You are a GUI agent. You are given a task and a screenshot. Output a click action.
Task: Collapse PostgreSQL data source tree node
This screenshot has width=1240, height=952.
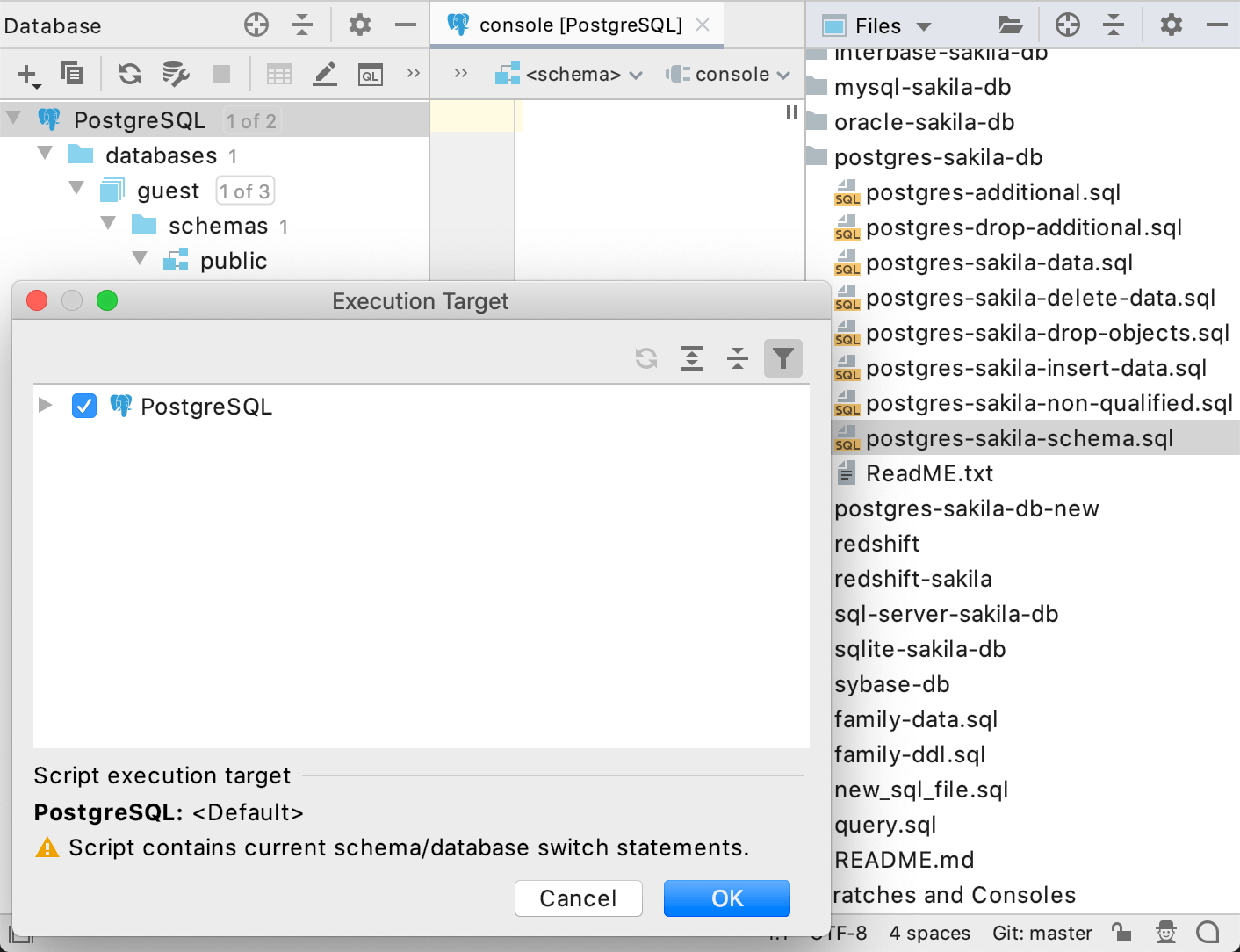pyautogui.click(x=13, y=118)
